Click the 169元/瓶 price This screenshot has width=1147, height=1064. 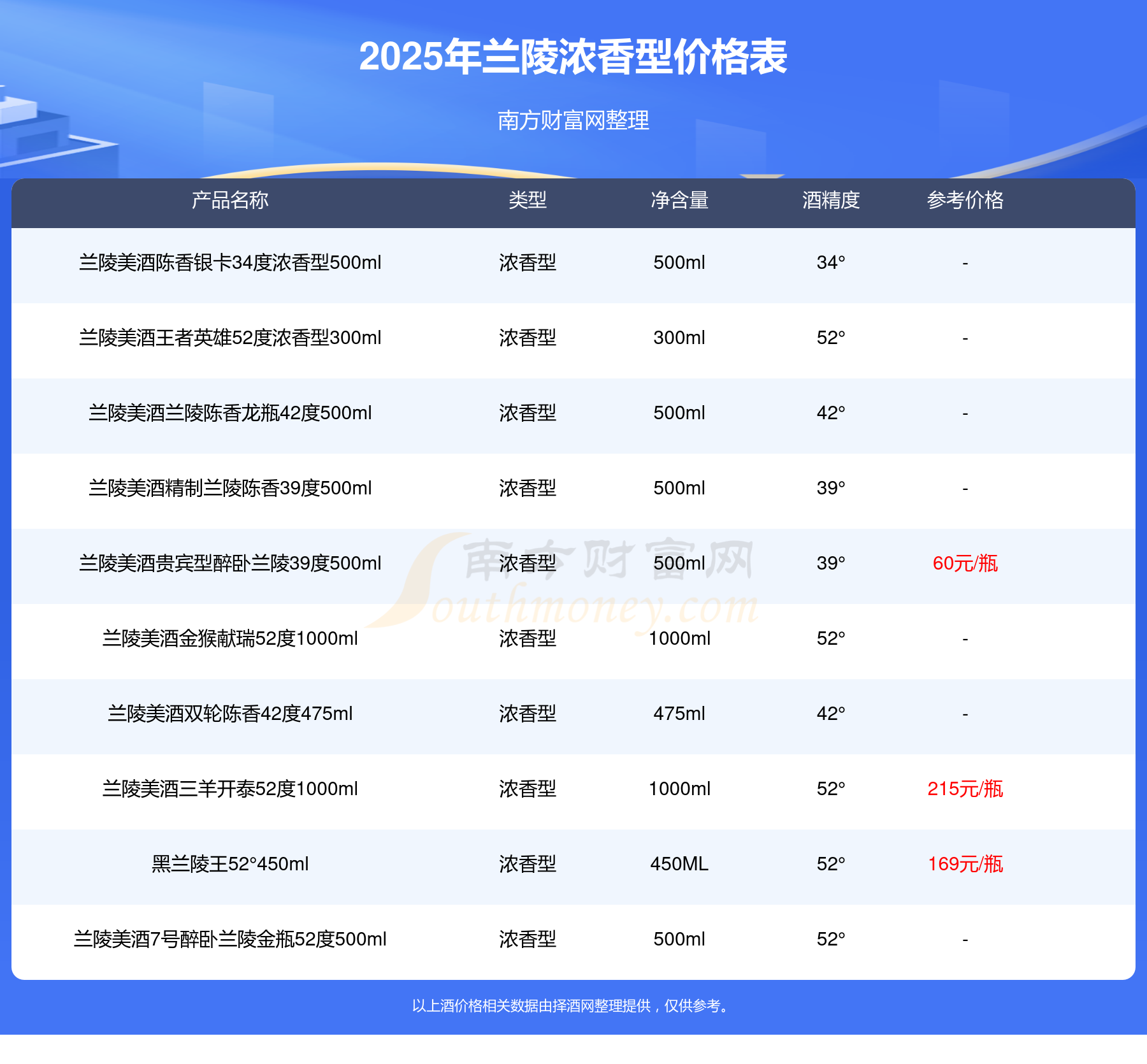[965, 864]
